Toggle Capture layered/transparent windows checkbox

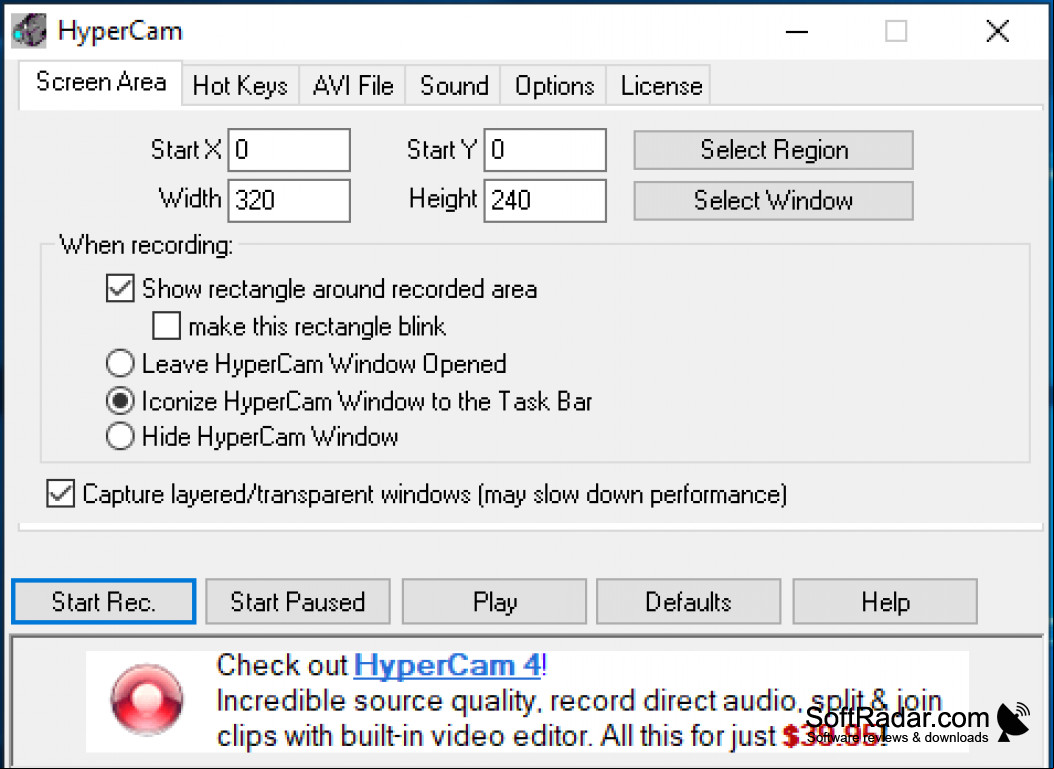click(x=60, y=493)
